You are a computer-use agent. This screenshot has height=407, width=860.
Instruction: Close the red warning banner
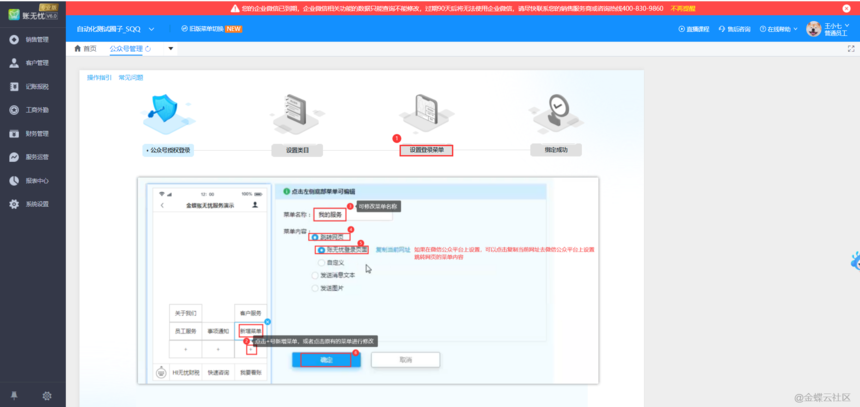coord(846,8)
